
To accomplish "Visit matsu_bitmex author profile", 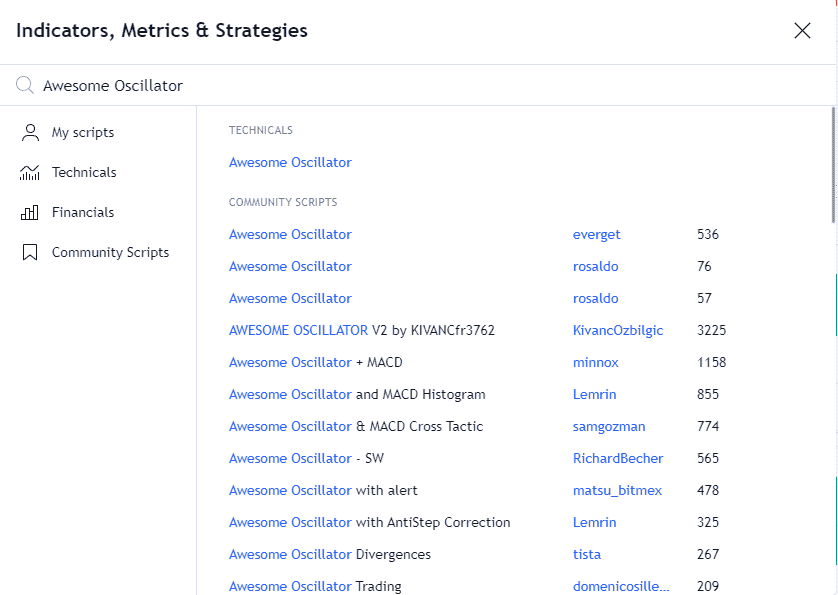I will [617, 491].
